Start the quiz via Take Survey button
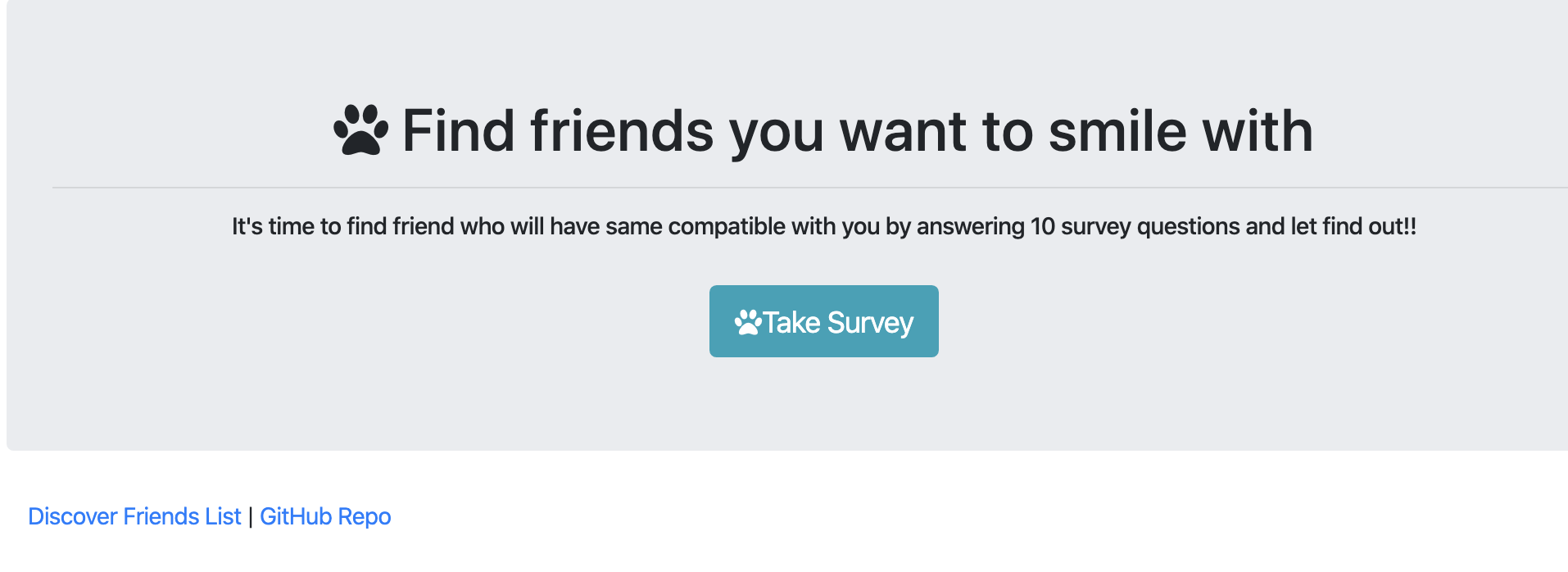Viewport: 1568px width, 572px height. pos(823,321)
